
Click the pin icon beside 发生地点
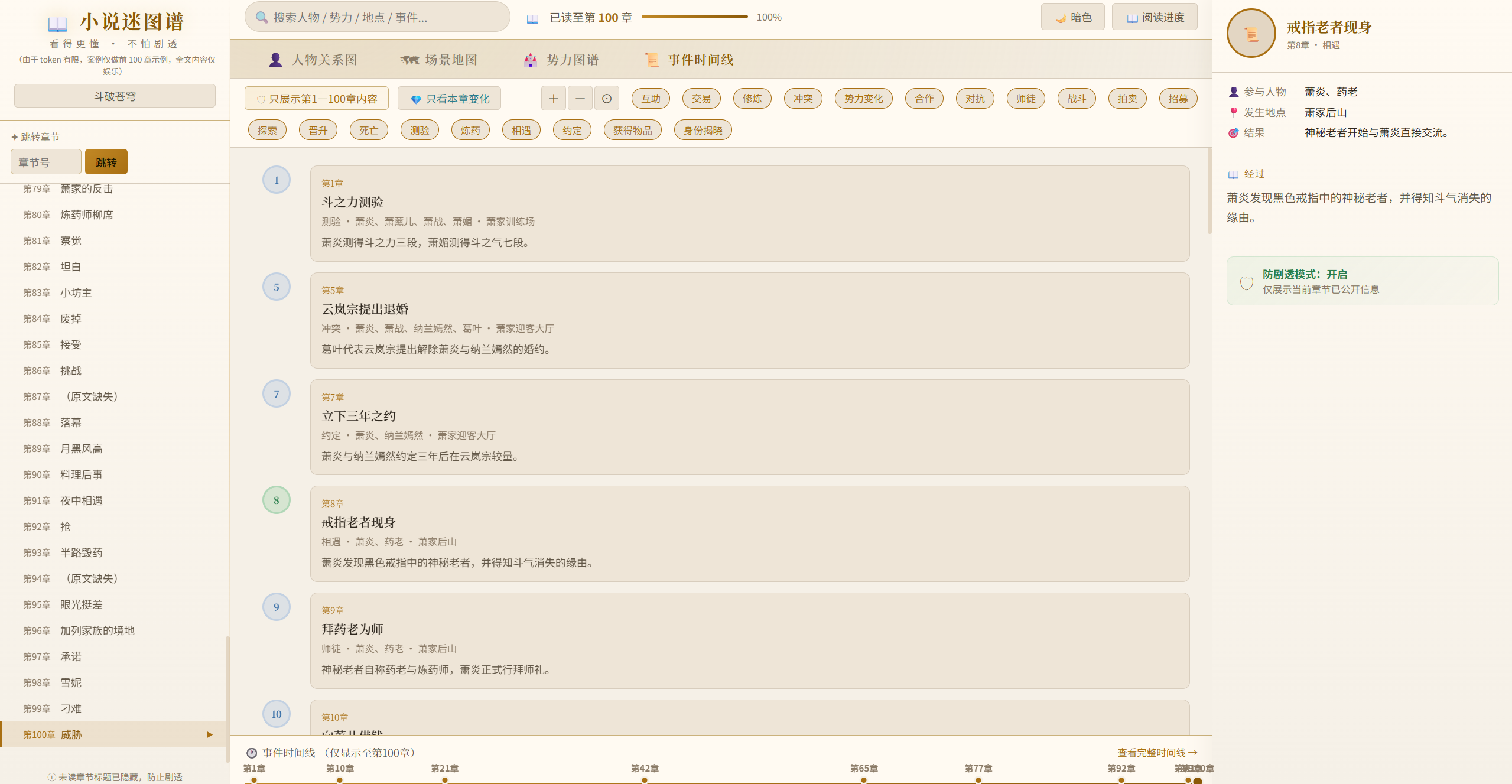click(1234, 112)
